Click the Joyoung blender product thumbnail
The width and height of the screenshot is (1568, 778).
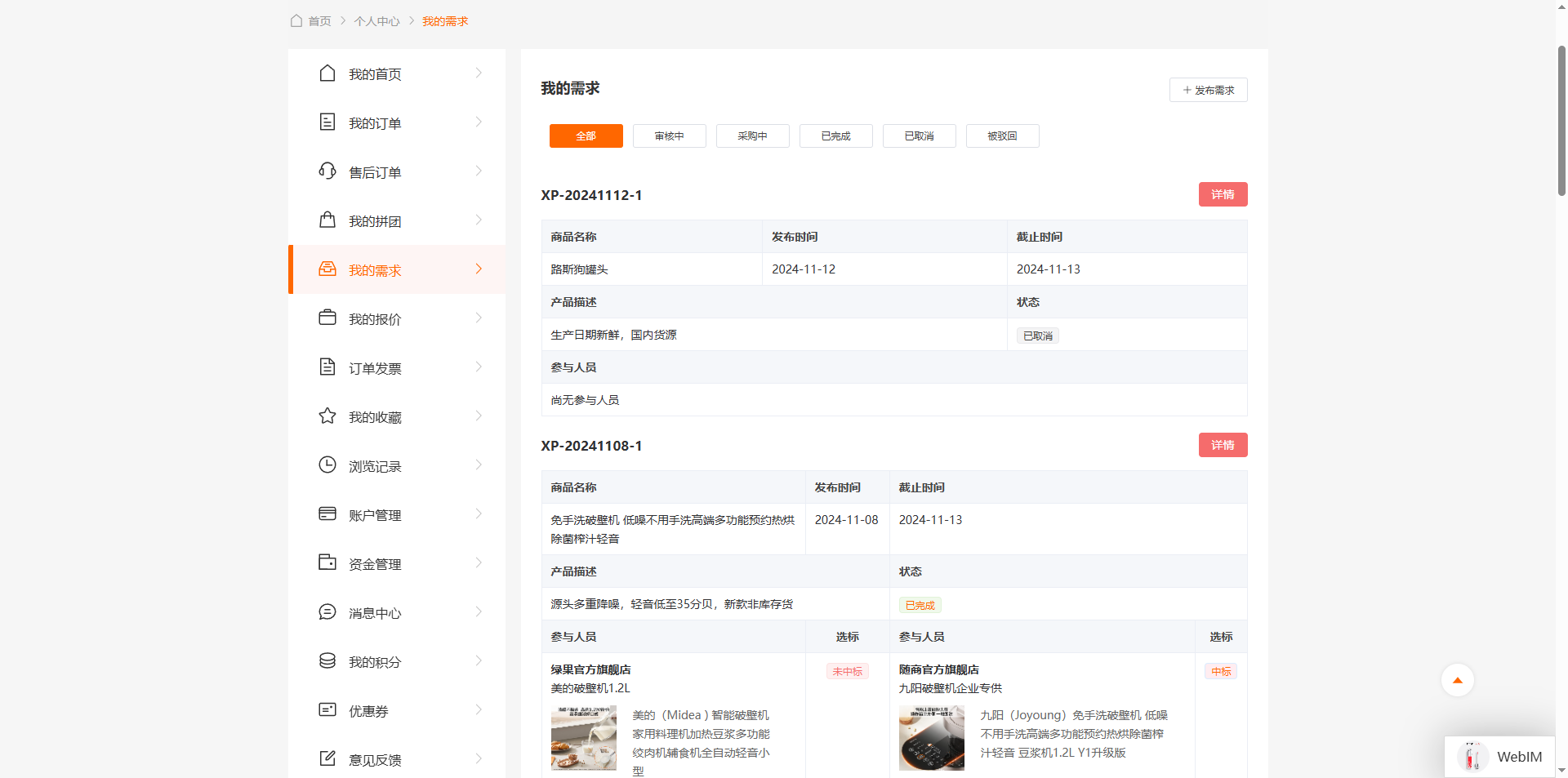tap(932, 738)
